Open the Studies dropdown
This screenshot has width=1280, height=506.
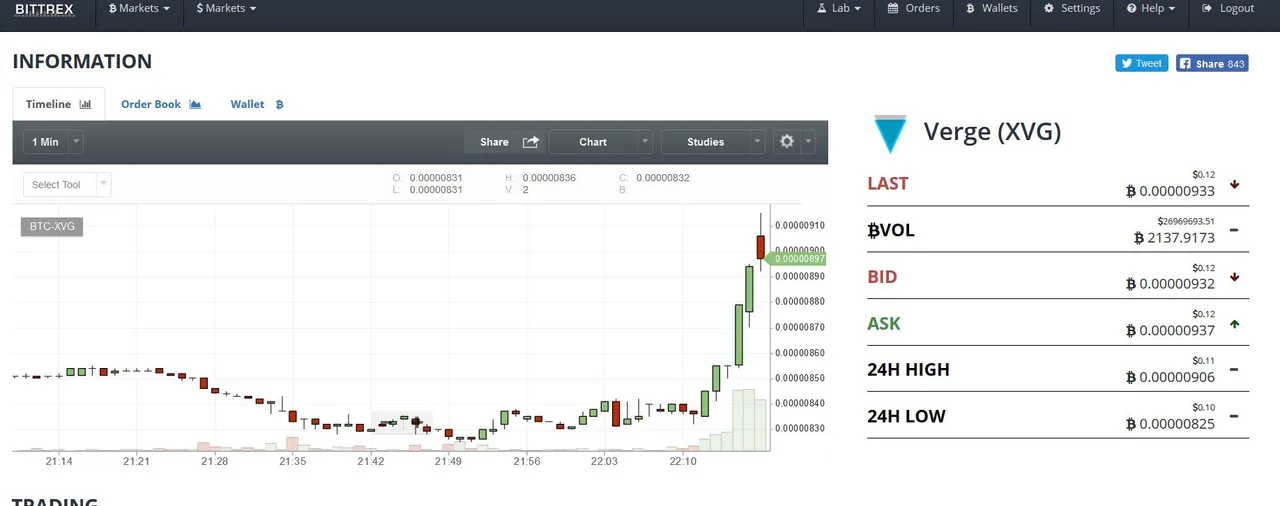[x=714, y=142]
